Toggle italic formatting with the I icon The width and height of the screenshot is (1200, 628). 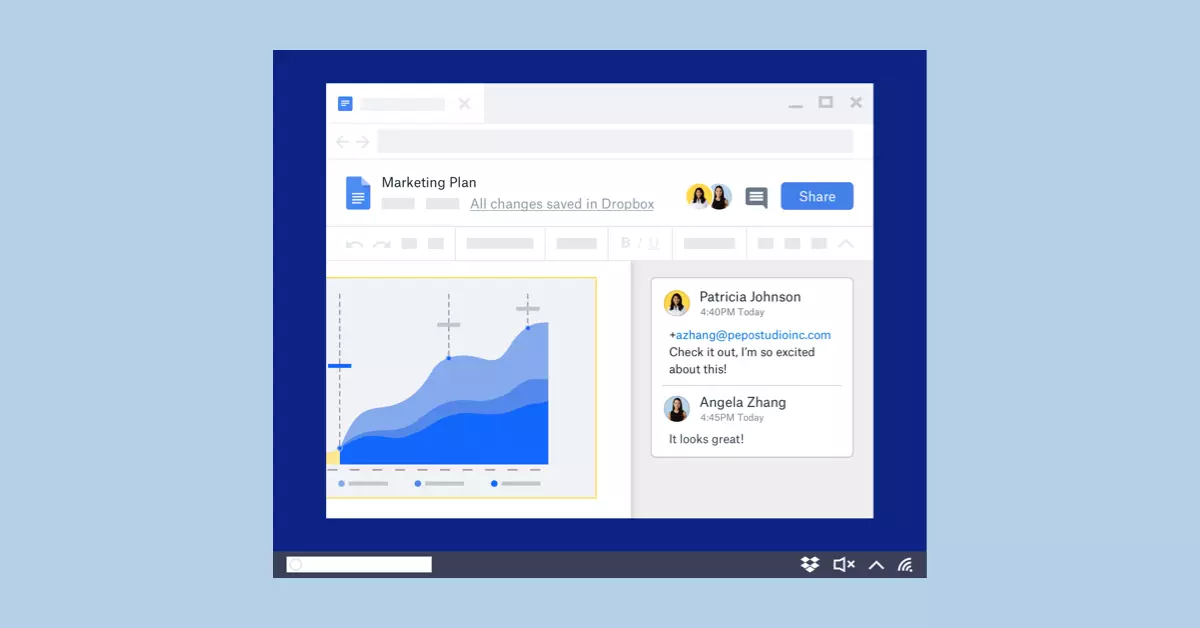[x=641, y=243]
